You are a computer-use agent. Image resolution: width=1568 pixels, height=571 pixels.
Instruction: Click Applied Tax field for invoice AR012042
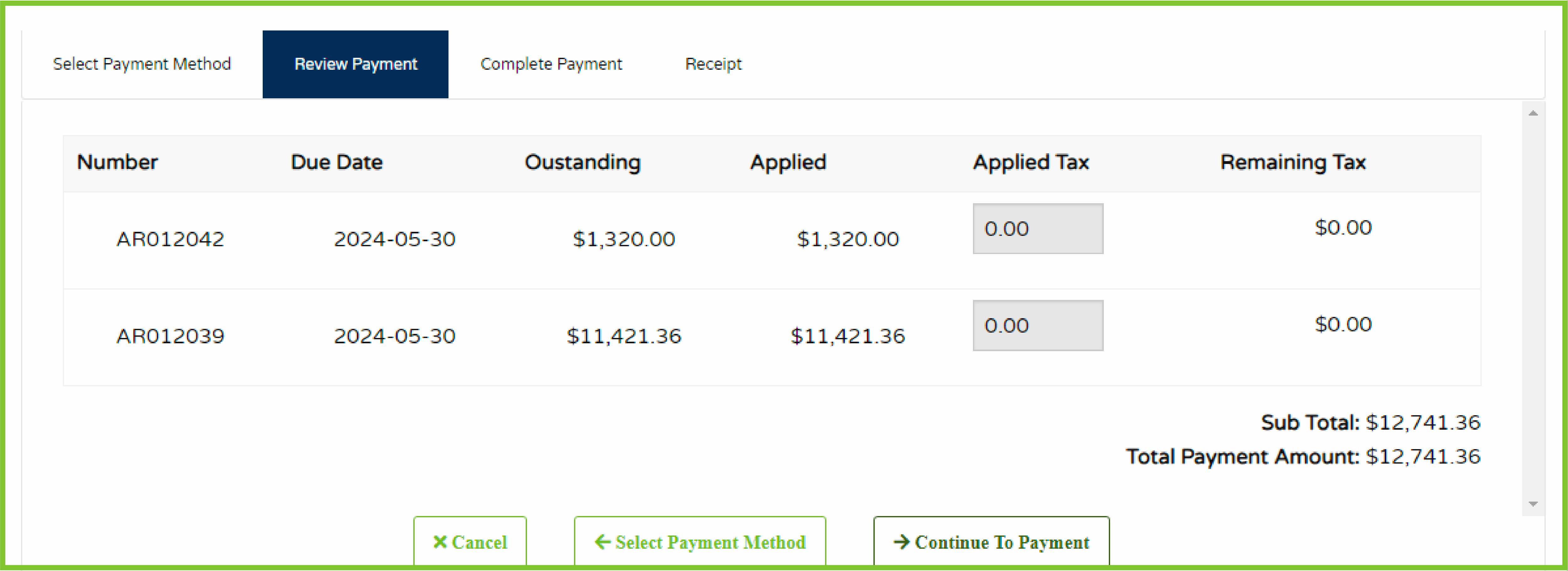1038,229
